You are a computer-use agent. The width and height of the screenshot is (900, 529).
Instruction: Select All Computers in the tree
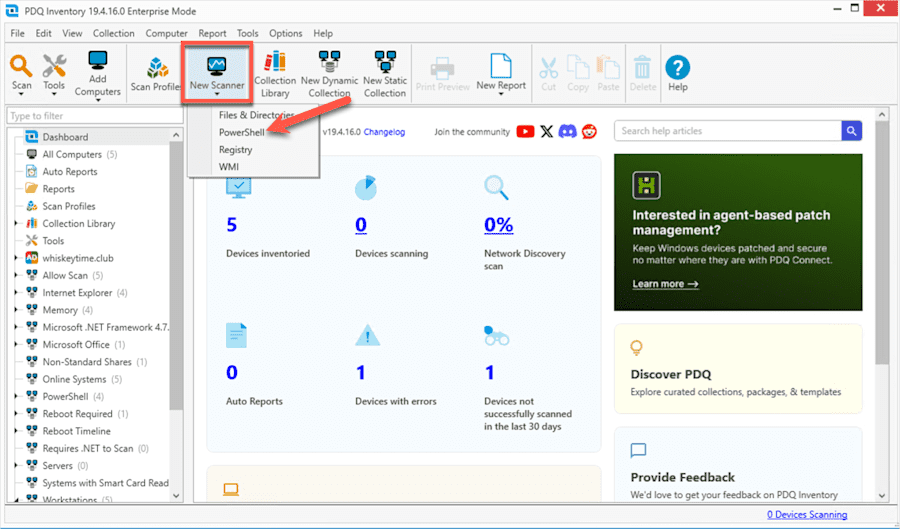pos(72,154)
